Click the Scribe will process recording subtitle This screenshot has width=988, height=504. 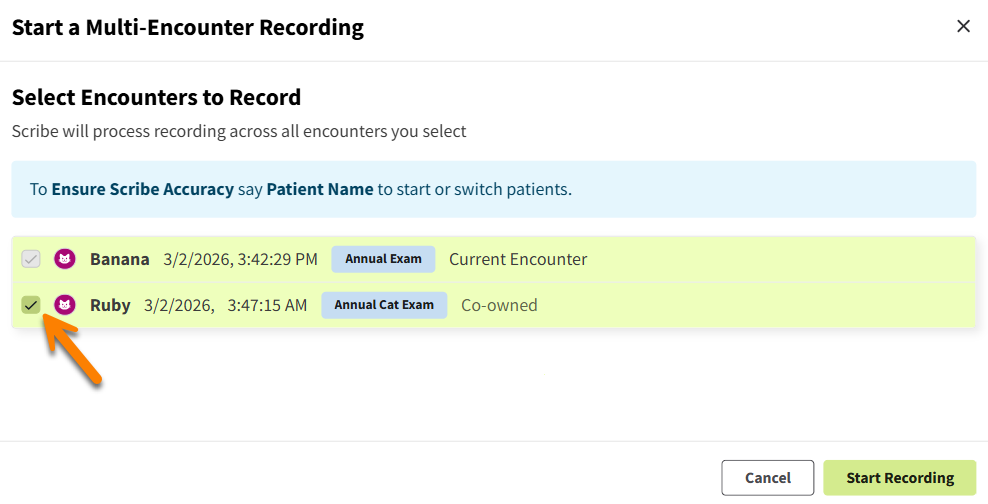[x=238, y=131]
